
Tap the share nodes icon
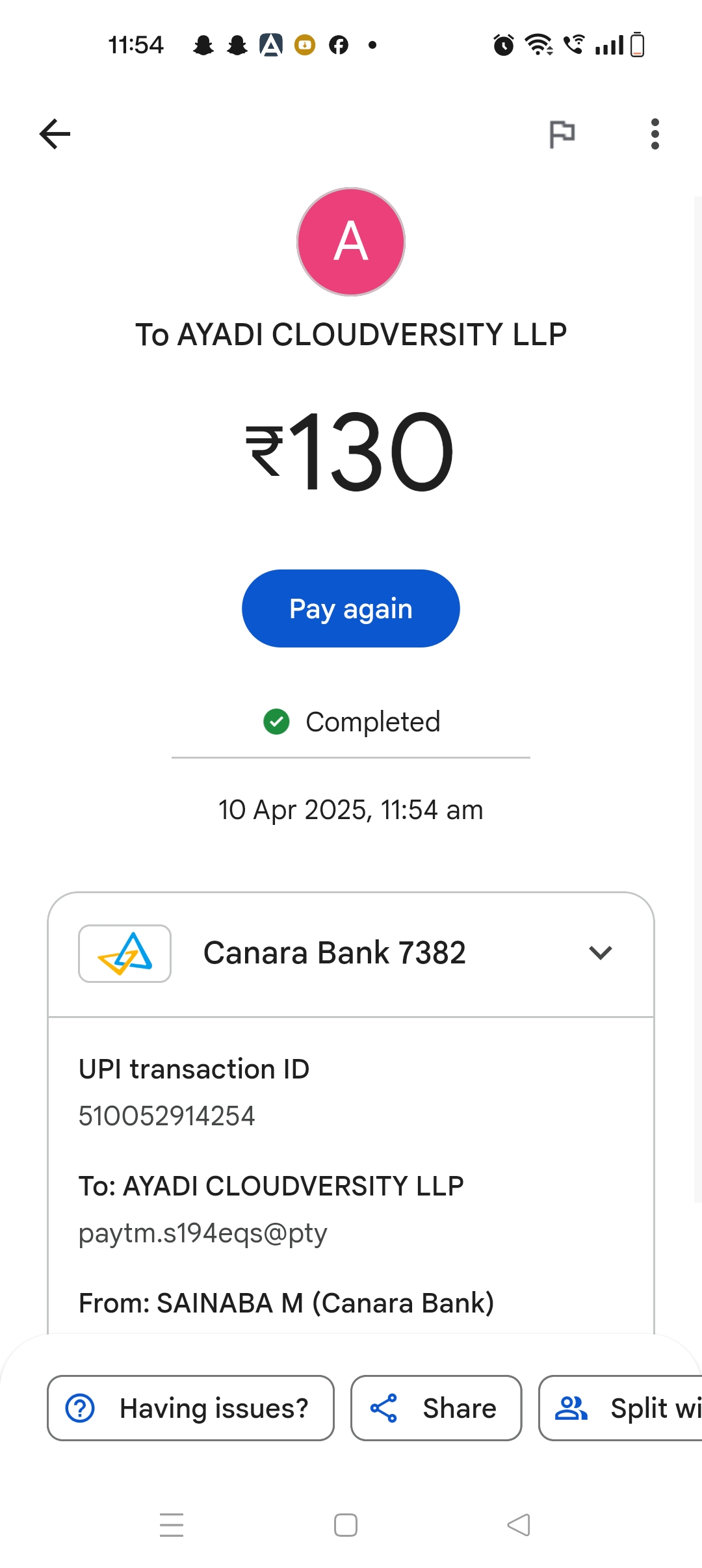383,1408
